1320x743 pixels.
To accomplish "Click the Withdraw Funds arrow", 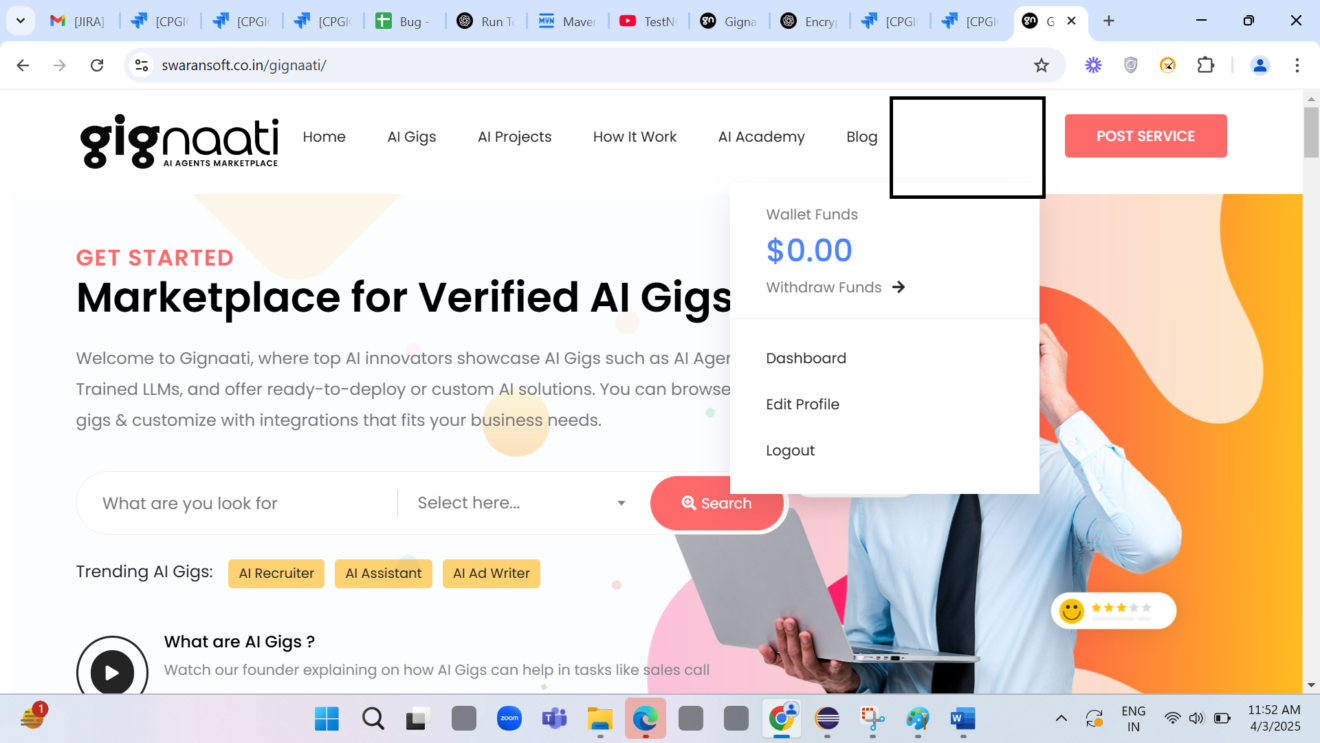I will [898, 287].
